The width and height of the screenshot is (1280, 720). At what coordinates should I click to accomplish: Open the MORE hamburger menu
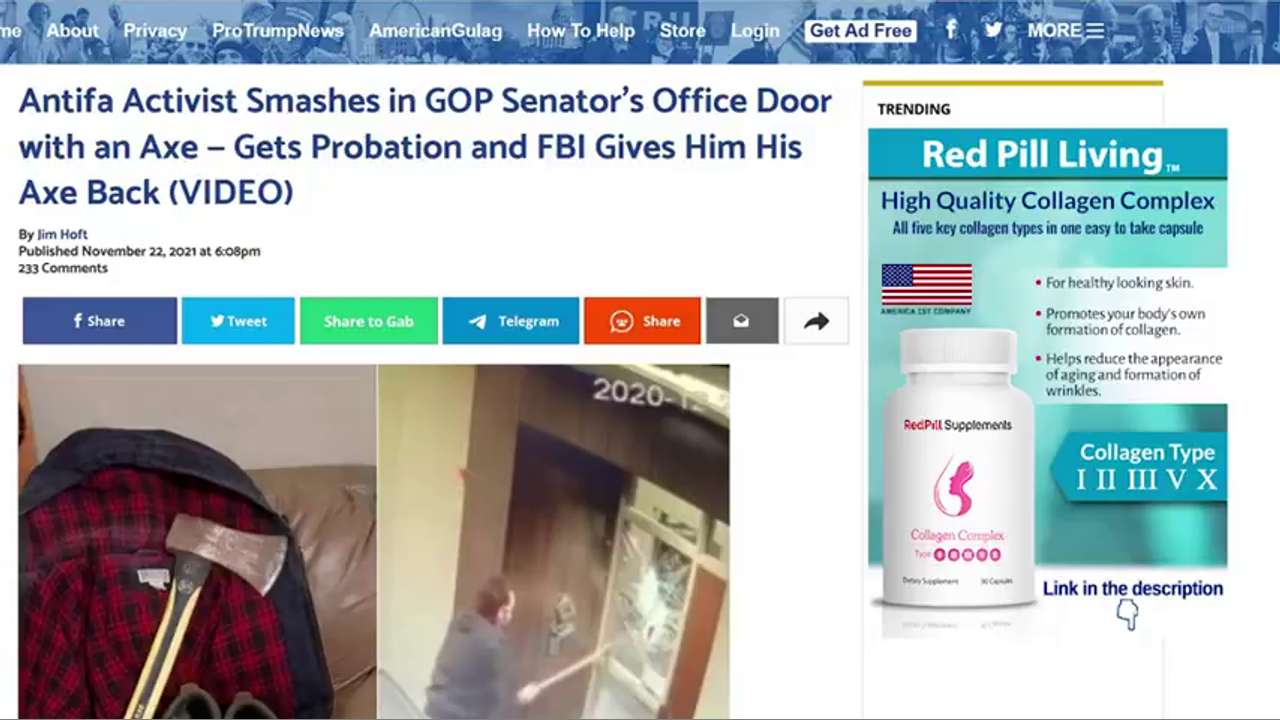click(1066, 31)
